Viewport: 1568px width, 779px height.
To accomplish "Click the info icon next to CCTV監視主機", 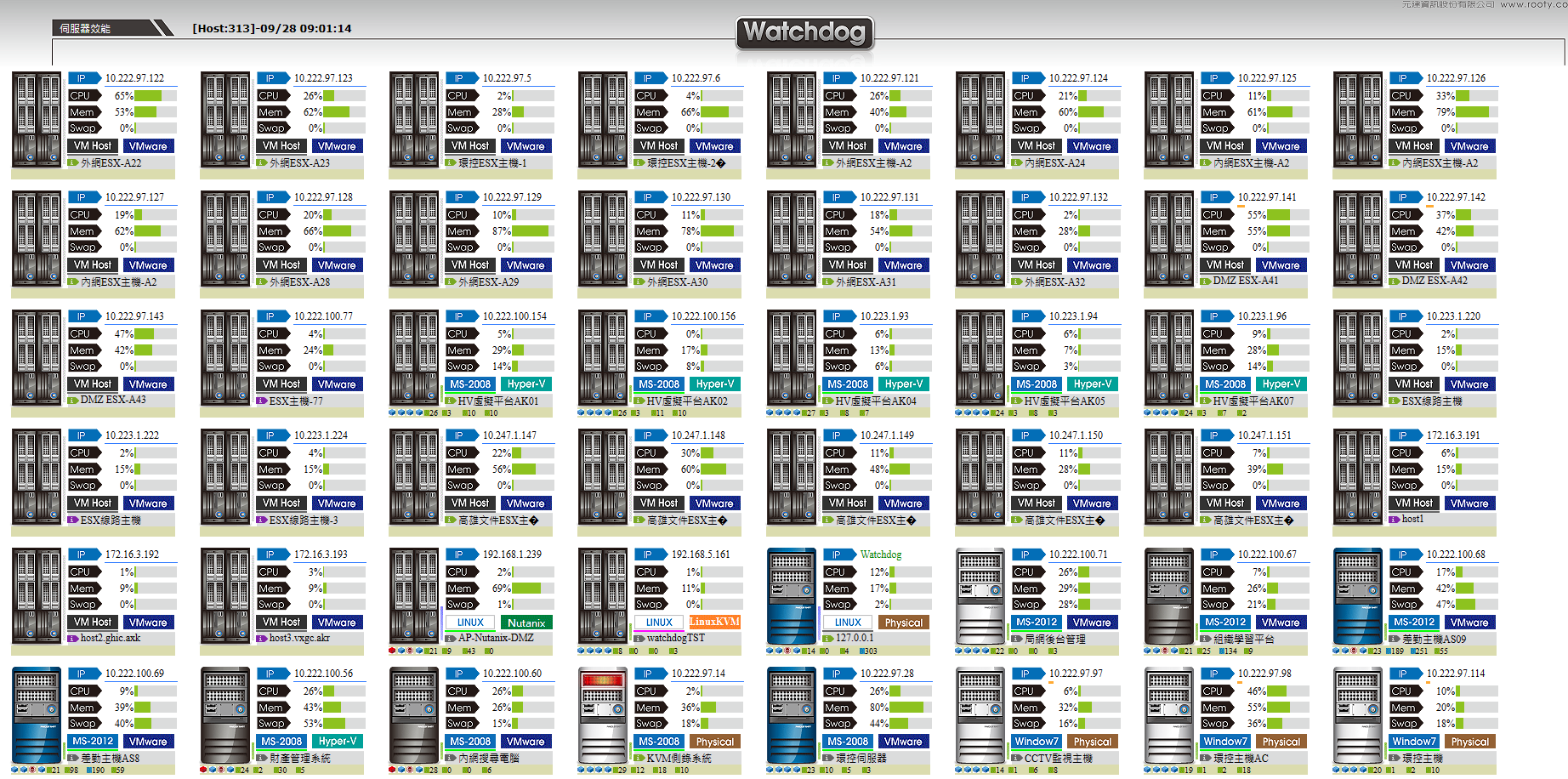I will click(x=1017, y=758).
